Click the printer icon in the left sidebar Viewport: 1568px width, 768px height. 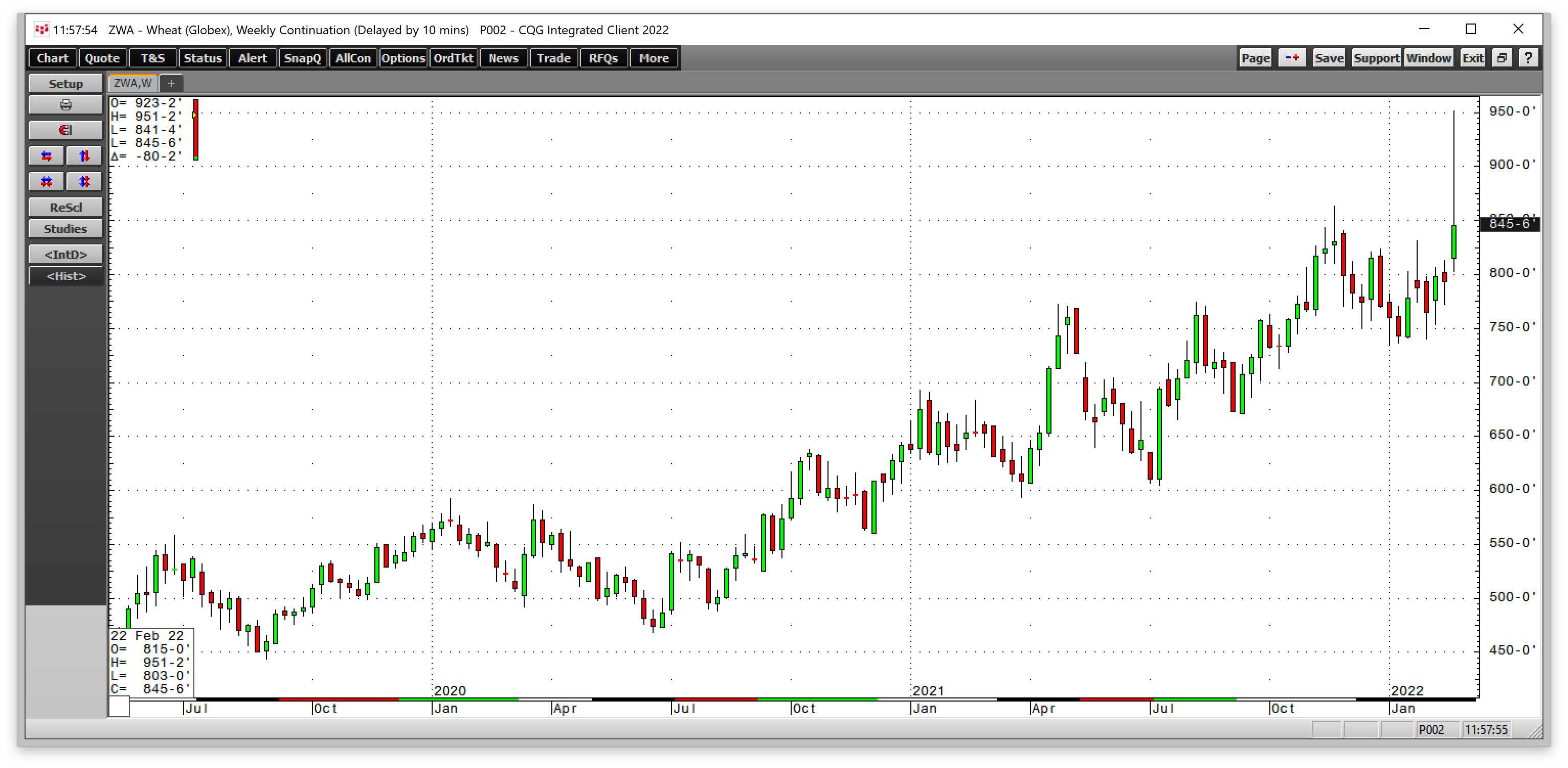coord(66,105)
